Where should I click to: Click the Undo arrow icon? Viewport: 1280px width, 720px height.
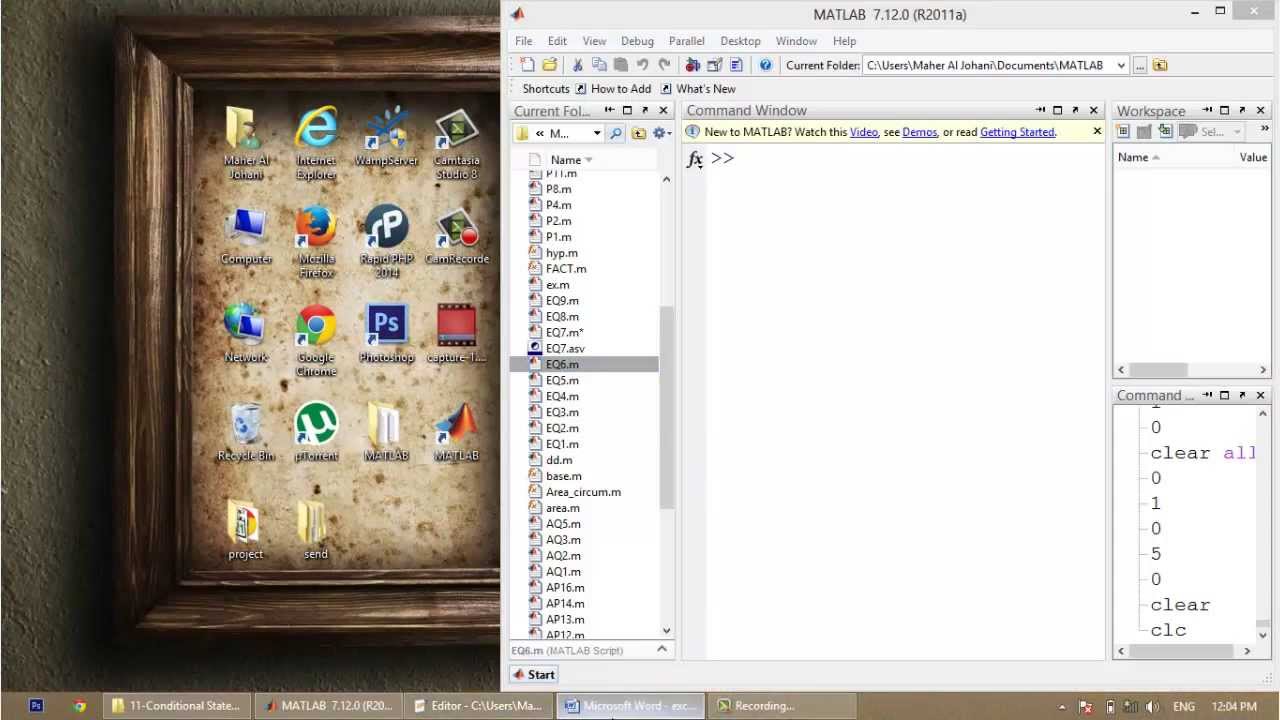point(642,65)
